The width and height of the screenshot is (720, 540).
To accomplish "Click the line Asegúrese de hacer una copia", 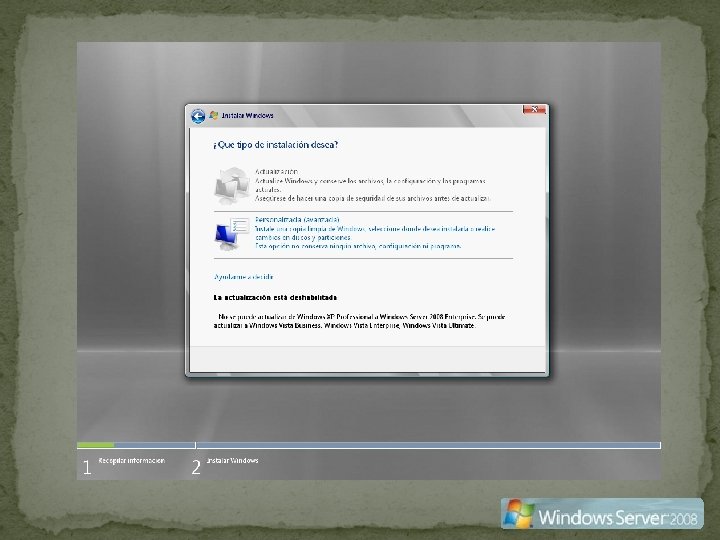I will click(x=373, y=198).
